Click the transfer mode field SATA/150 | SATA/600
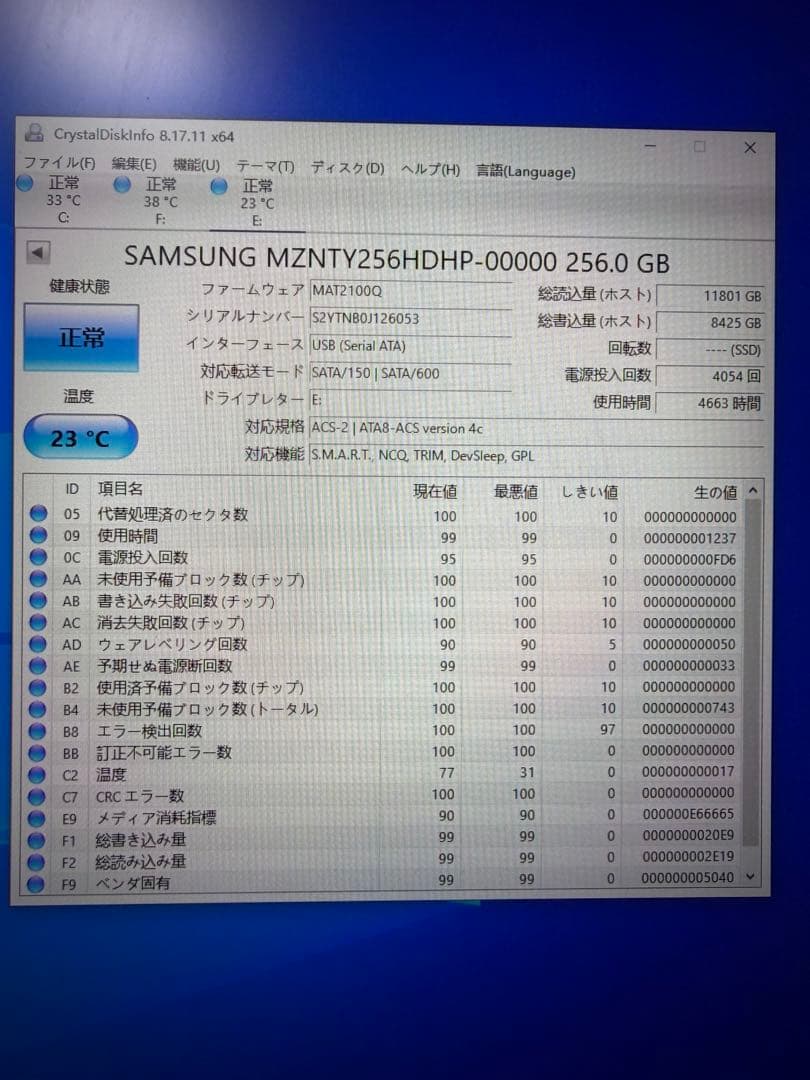This screenshot has width=810, height=1080. click(411, 373)
